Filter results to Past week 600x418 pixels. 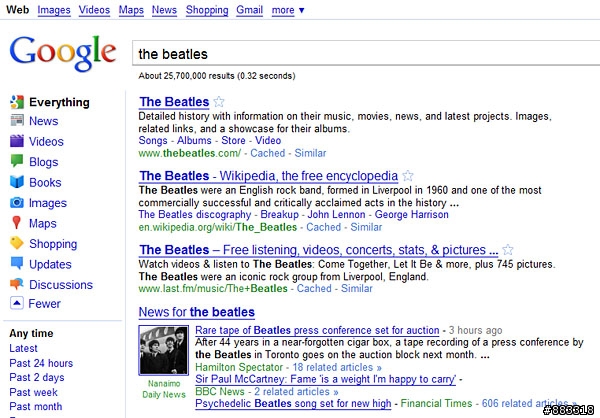coord(33,392)
